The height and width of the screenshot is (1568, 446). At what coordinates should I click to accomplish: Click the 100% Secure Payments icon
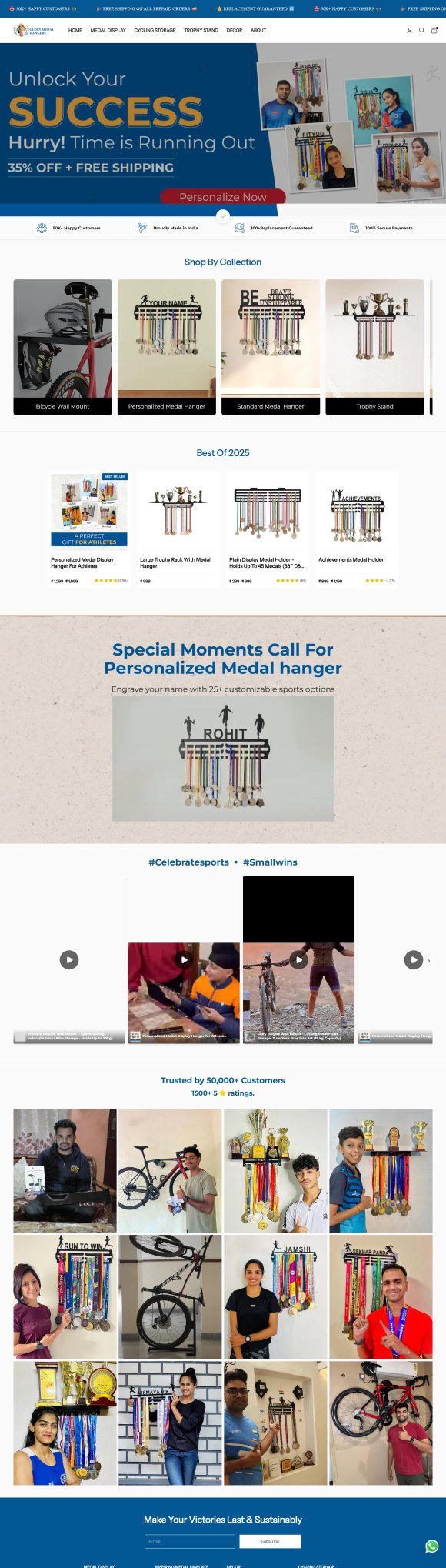354,228
